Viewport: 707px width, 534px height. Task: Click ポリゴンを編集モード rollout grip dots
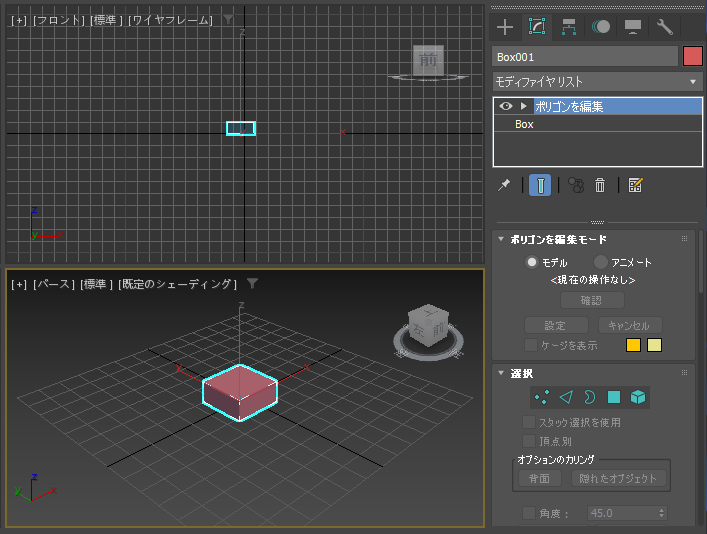684,239
